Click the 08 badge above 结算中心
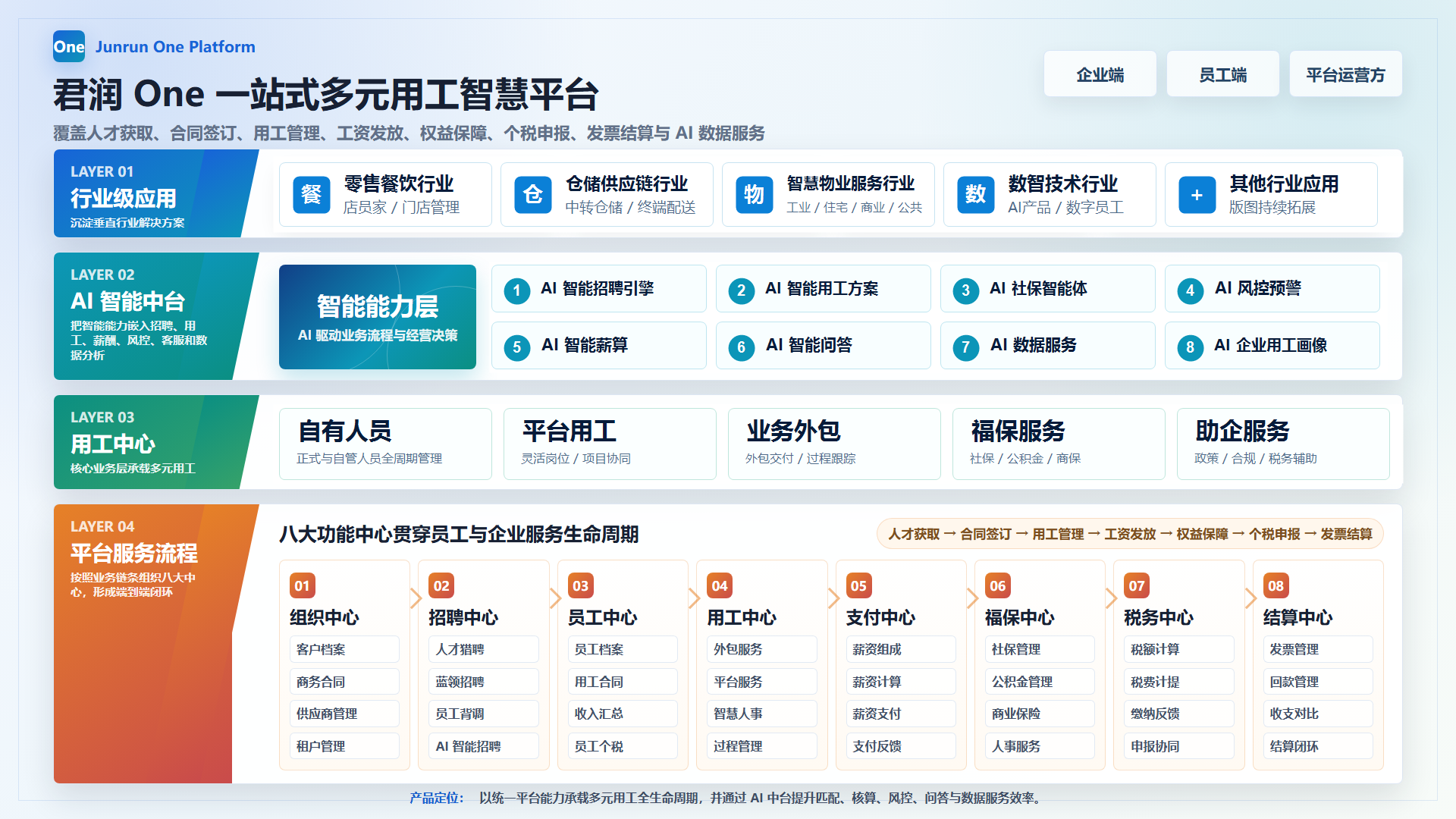This screenshot has width=1456, height=819. click(x=1276, y=585)
